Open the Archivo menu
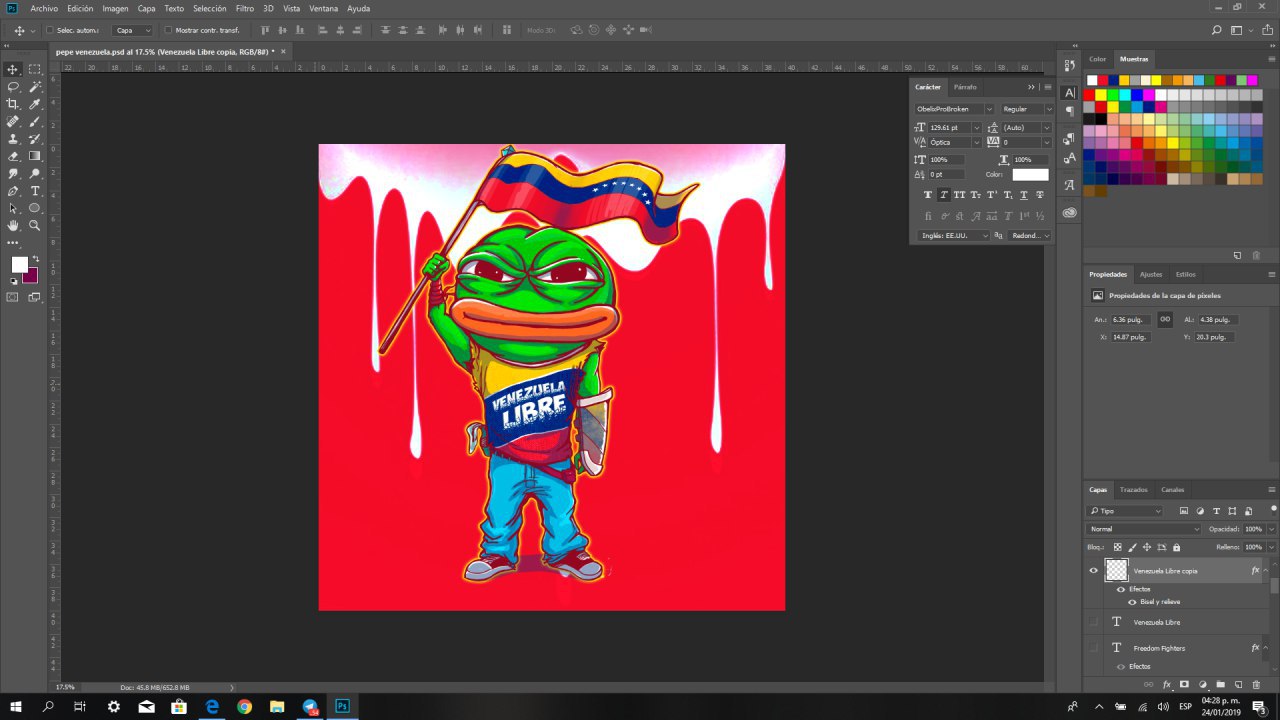The width and height of the screenshot is (1280, 720). 44,8
